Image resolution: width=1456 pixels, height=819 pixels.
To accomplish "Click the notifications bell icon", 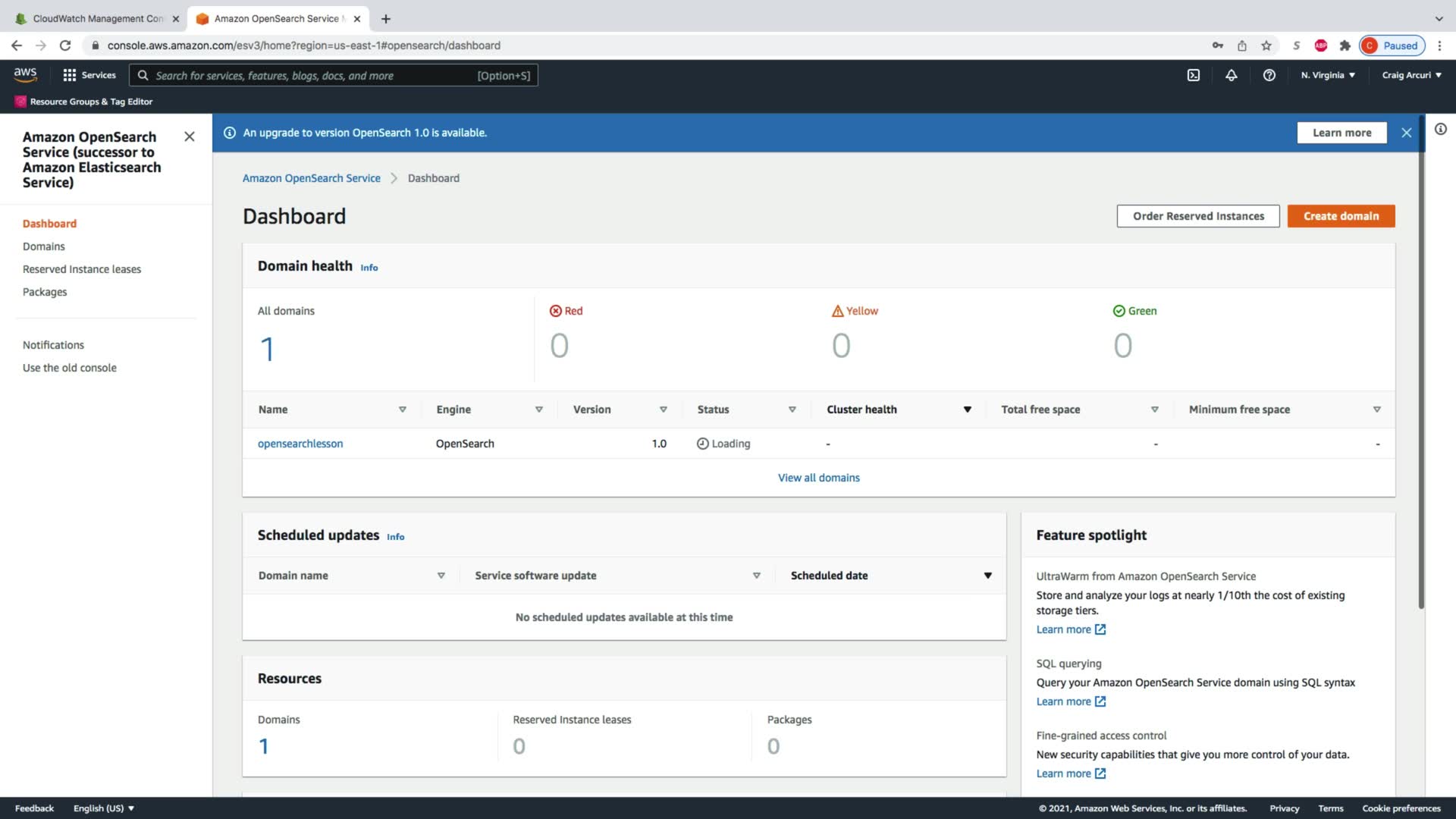I will (x=1231, y=75).
